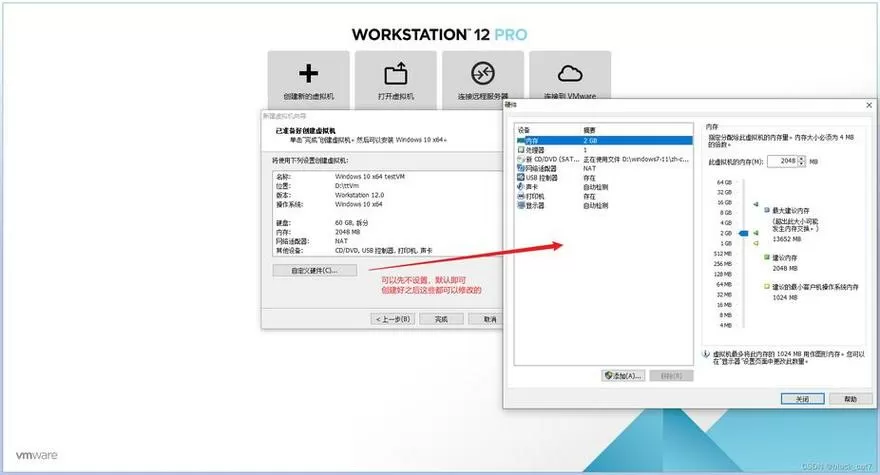Click the 256 MB label on memory scale
The image size is (880, 475).
(723, 264)
